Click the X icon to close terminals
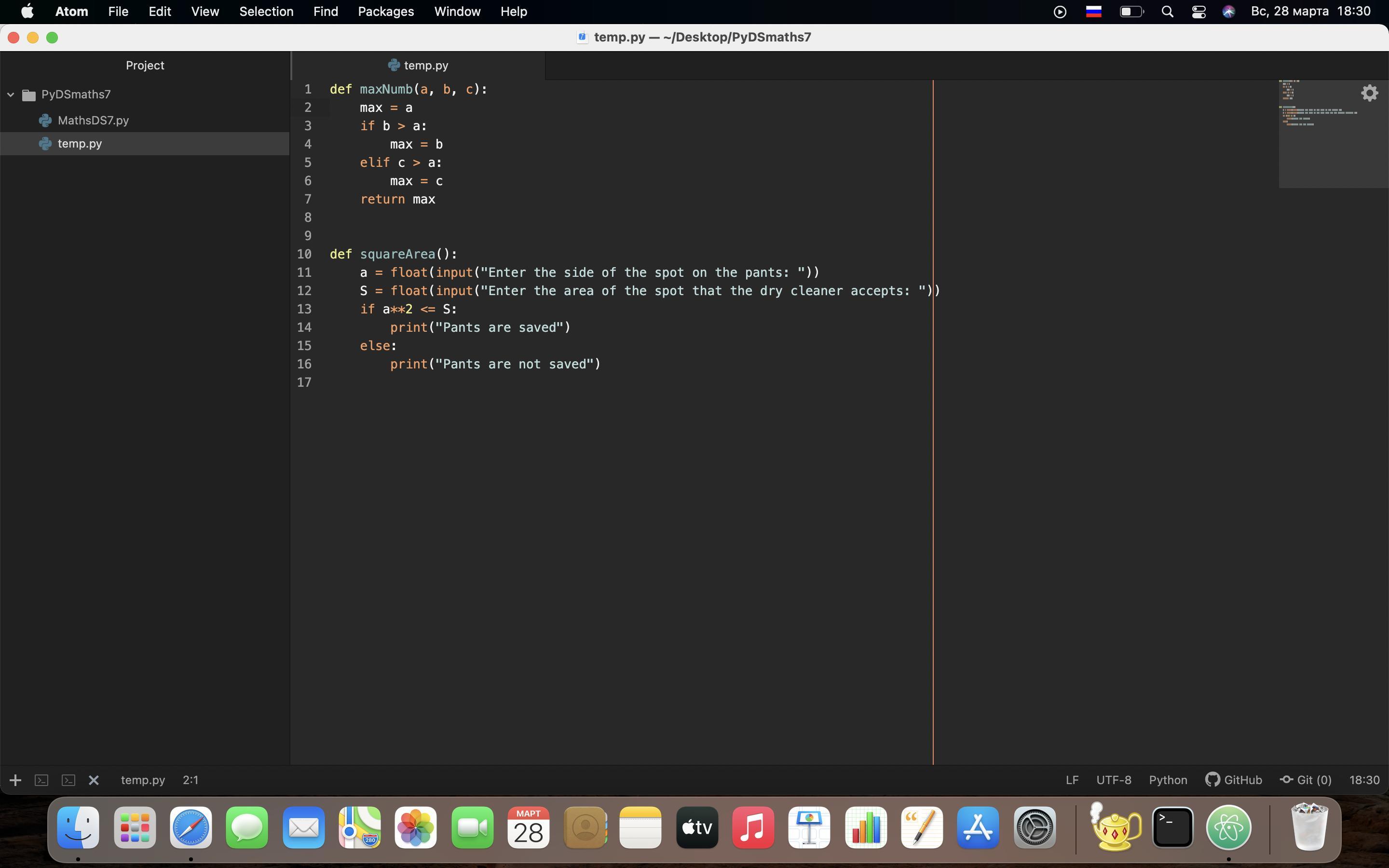 94,780
